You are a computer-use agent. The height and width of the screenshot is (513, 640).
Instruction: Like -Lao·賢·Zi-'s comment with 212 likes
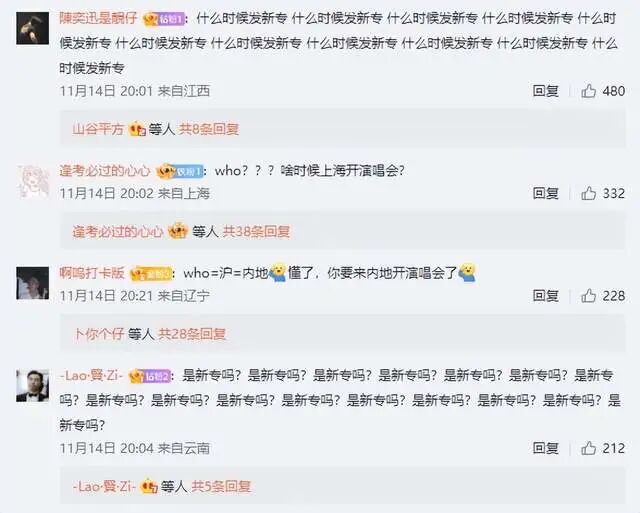click(x=588, y=448)
